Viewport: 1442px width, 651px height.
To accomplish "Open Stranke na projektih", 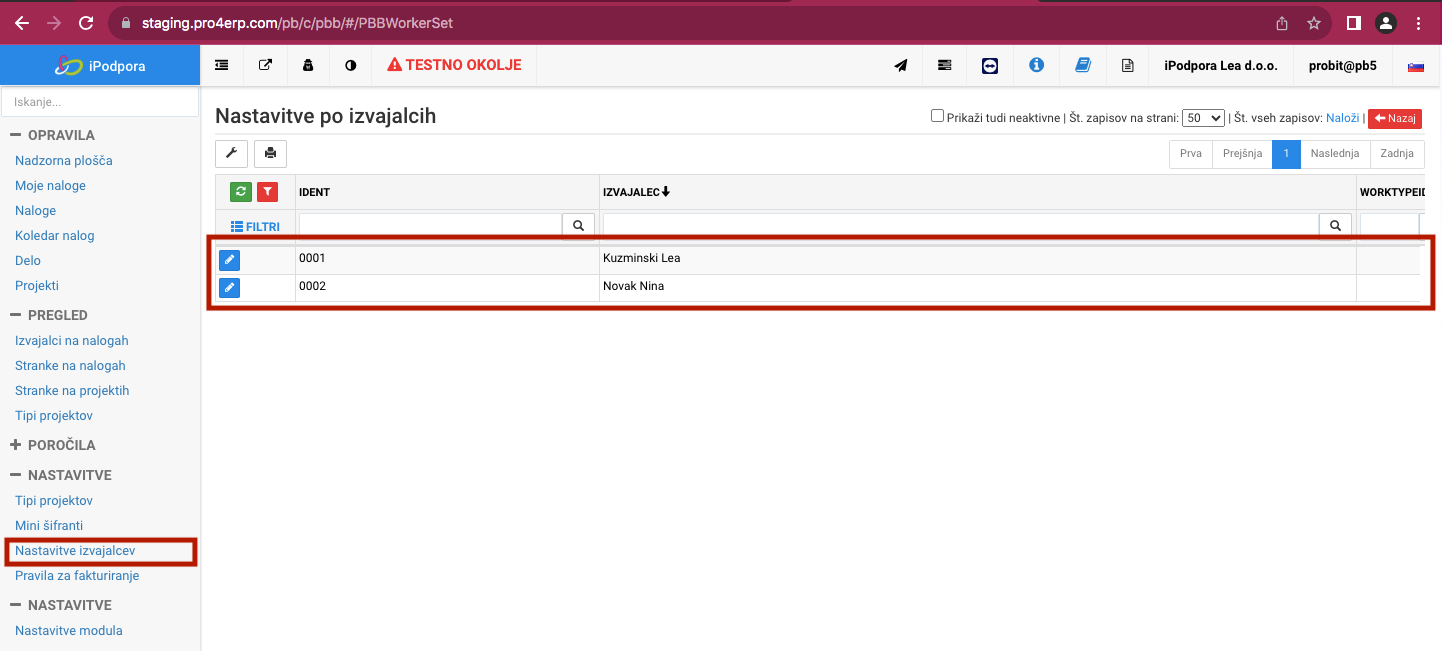I will (x=72, y=390).
